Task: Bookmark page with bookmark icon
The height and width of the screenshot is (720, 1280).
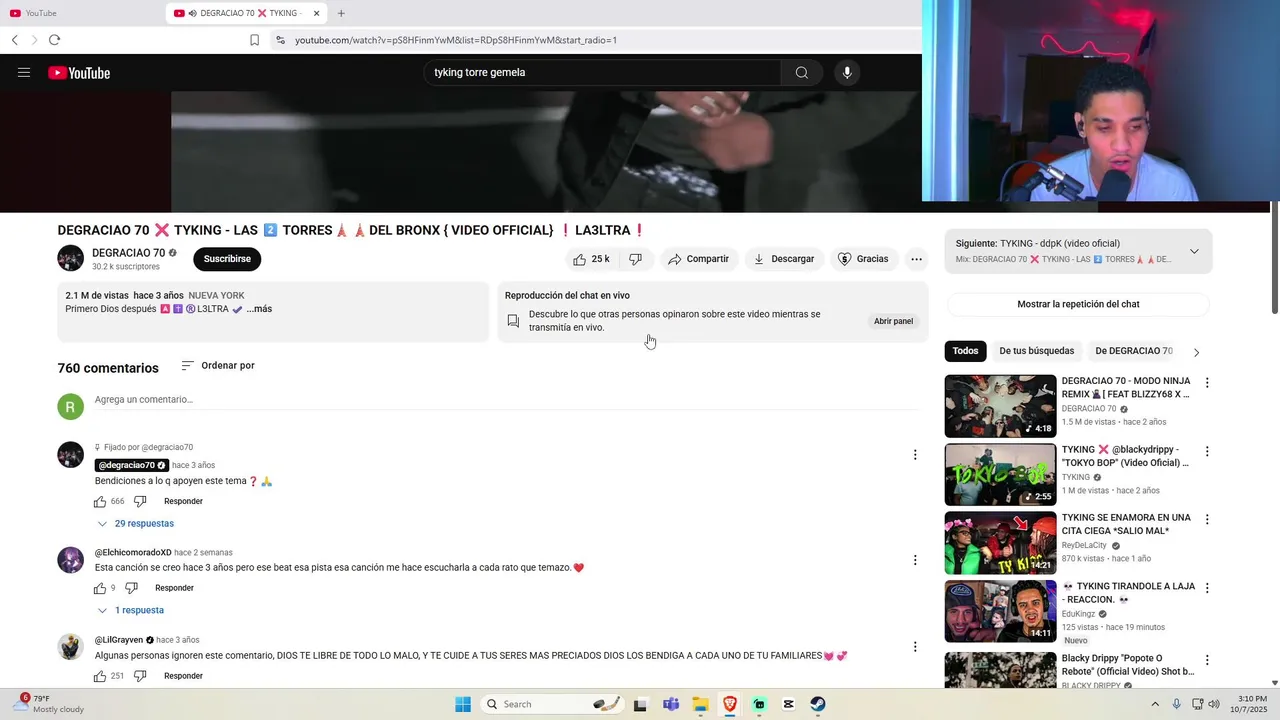Action: pyautogui.click(x=254, y=40)
